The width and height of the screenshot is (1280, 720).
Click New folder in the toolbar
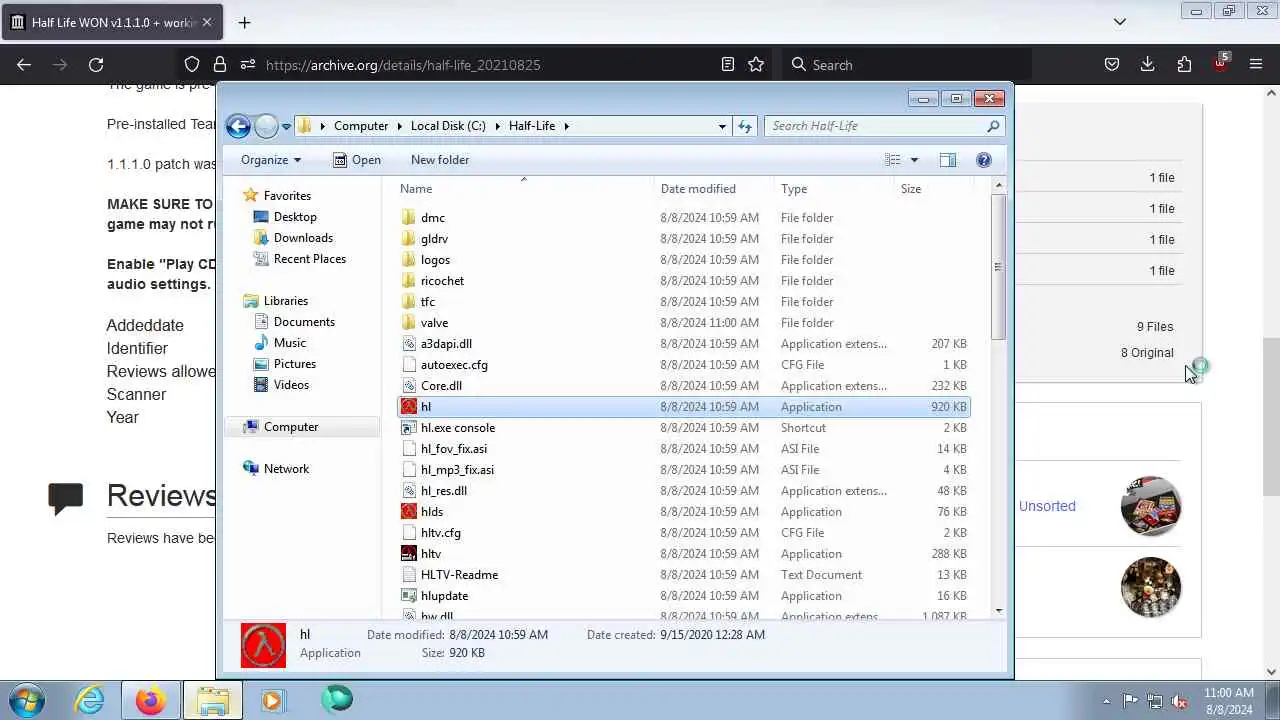click(440, 160)
